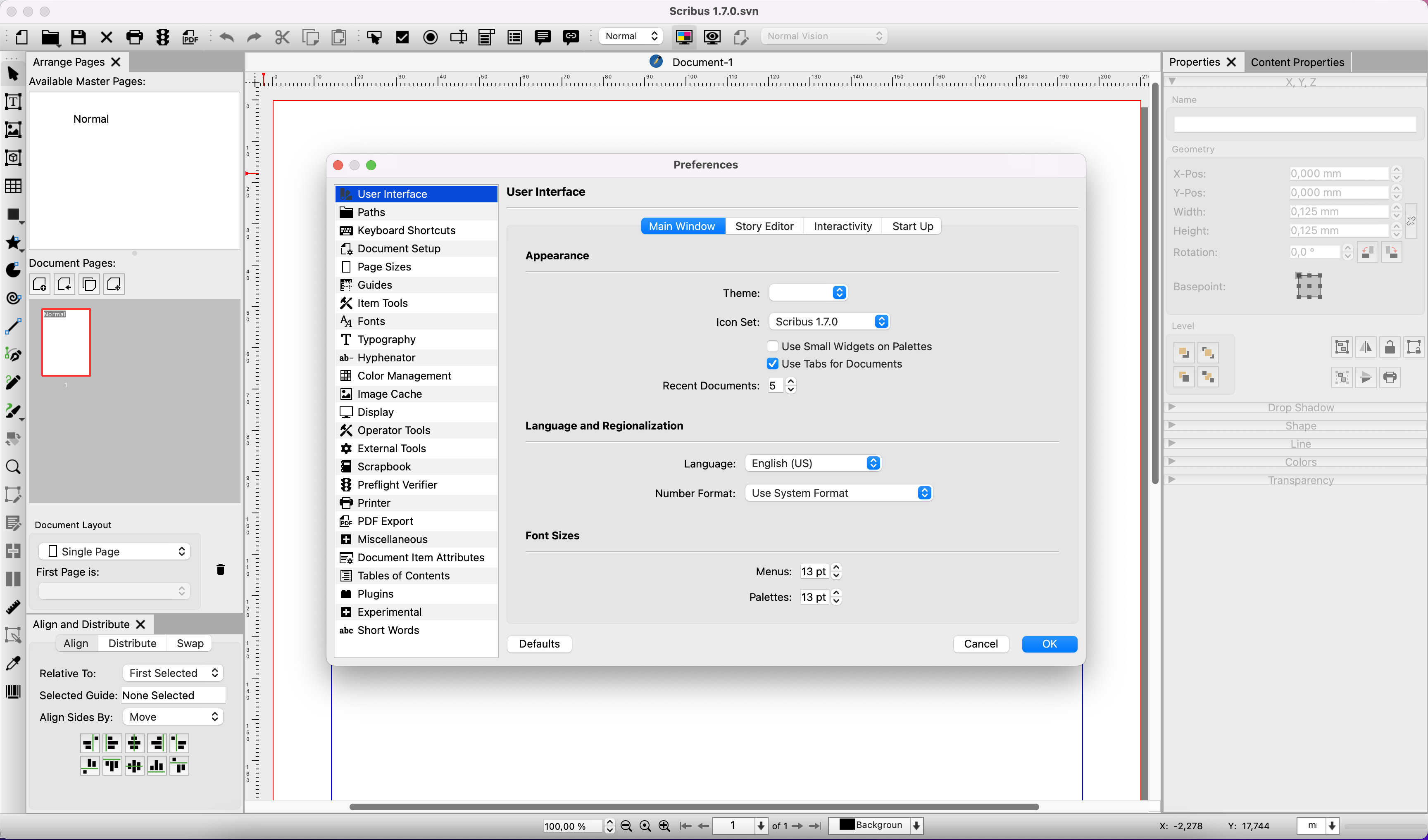Open the Language dropdown

click(813, 463)
